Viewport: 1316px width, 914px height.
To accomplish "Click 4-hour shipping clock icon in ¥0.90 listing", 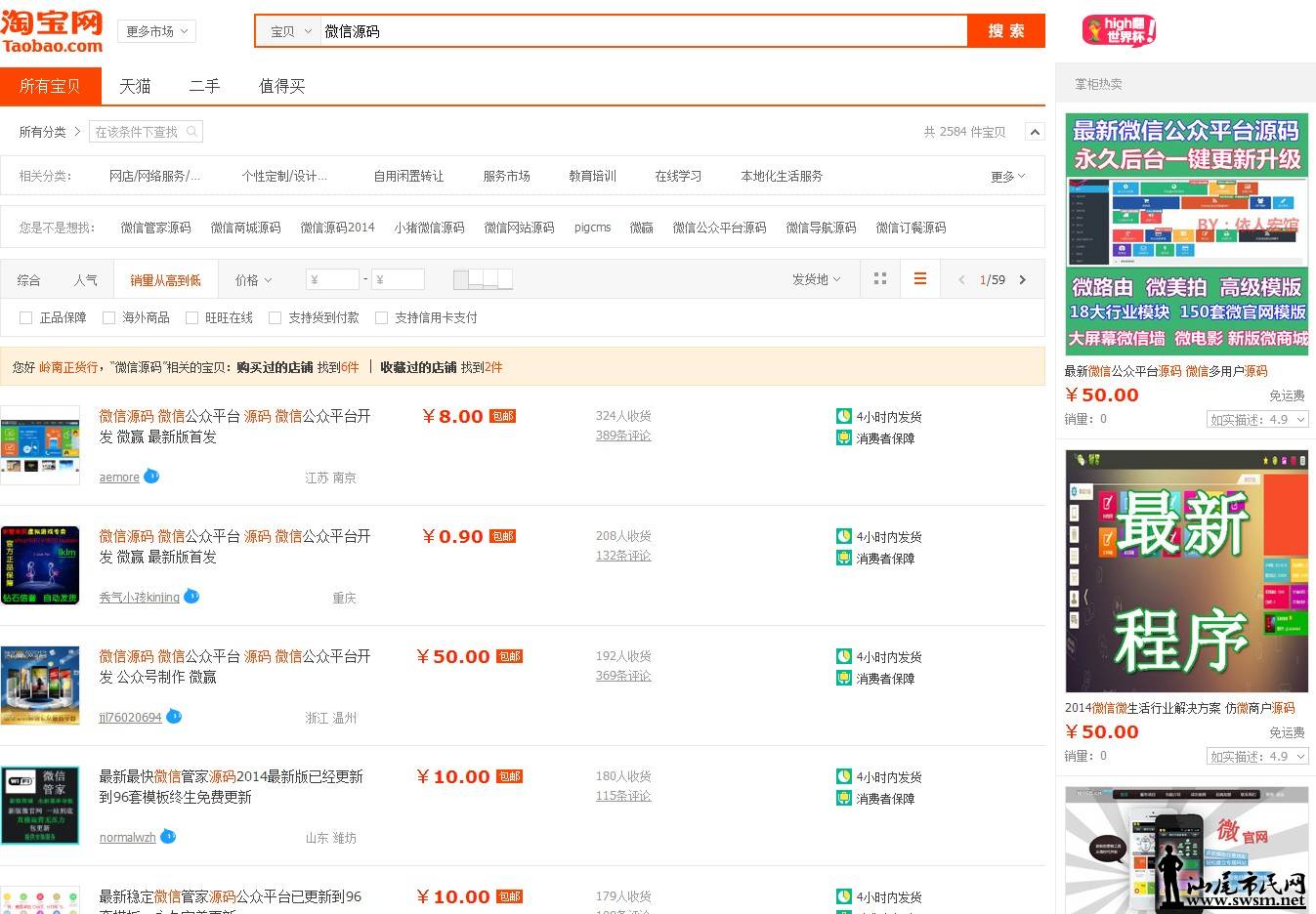I will click(x=844, y=536).
